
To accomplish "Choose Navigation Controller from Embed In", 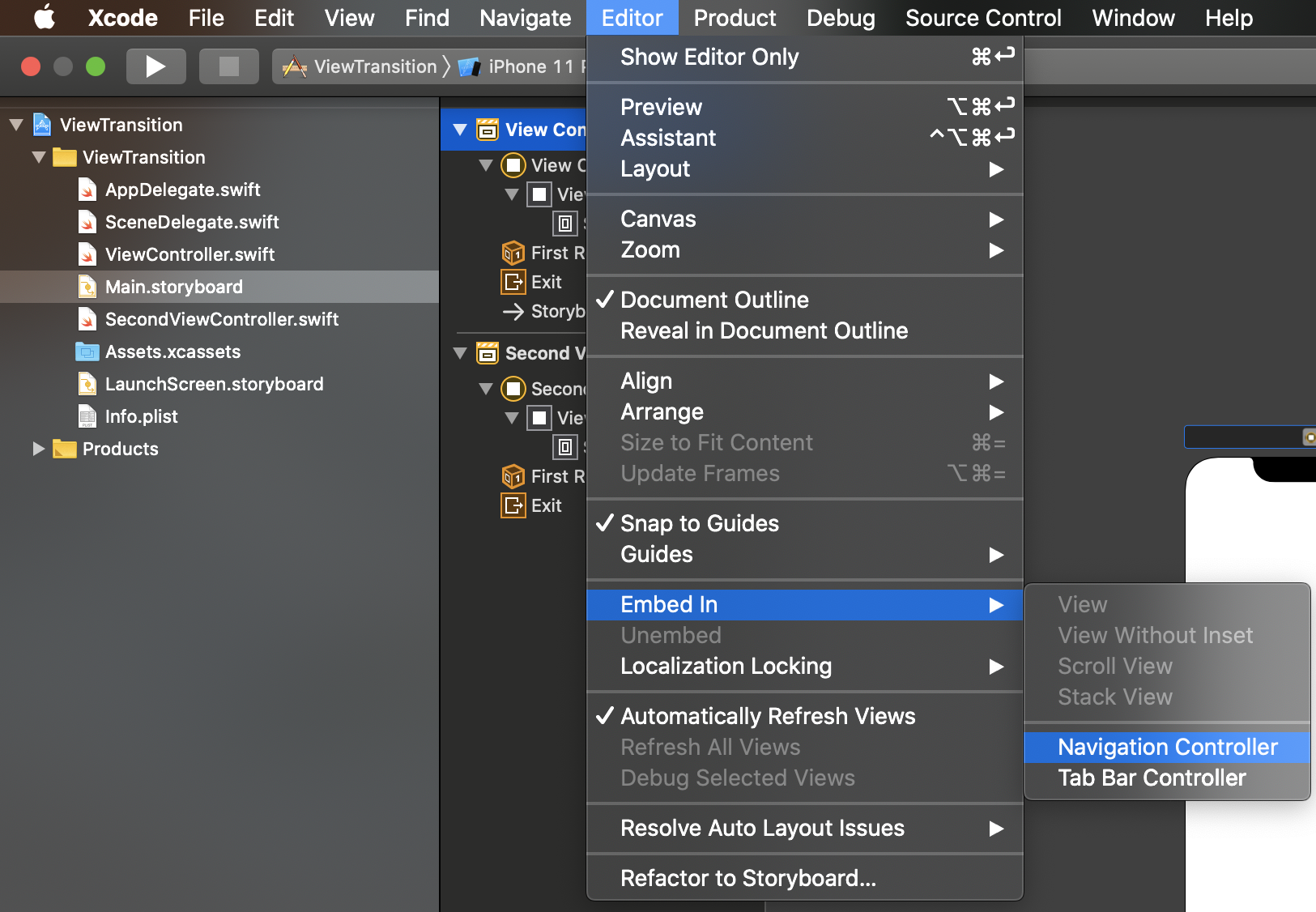I will pos(1167,747).
